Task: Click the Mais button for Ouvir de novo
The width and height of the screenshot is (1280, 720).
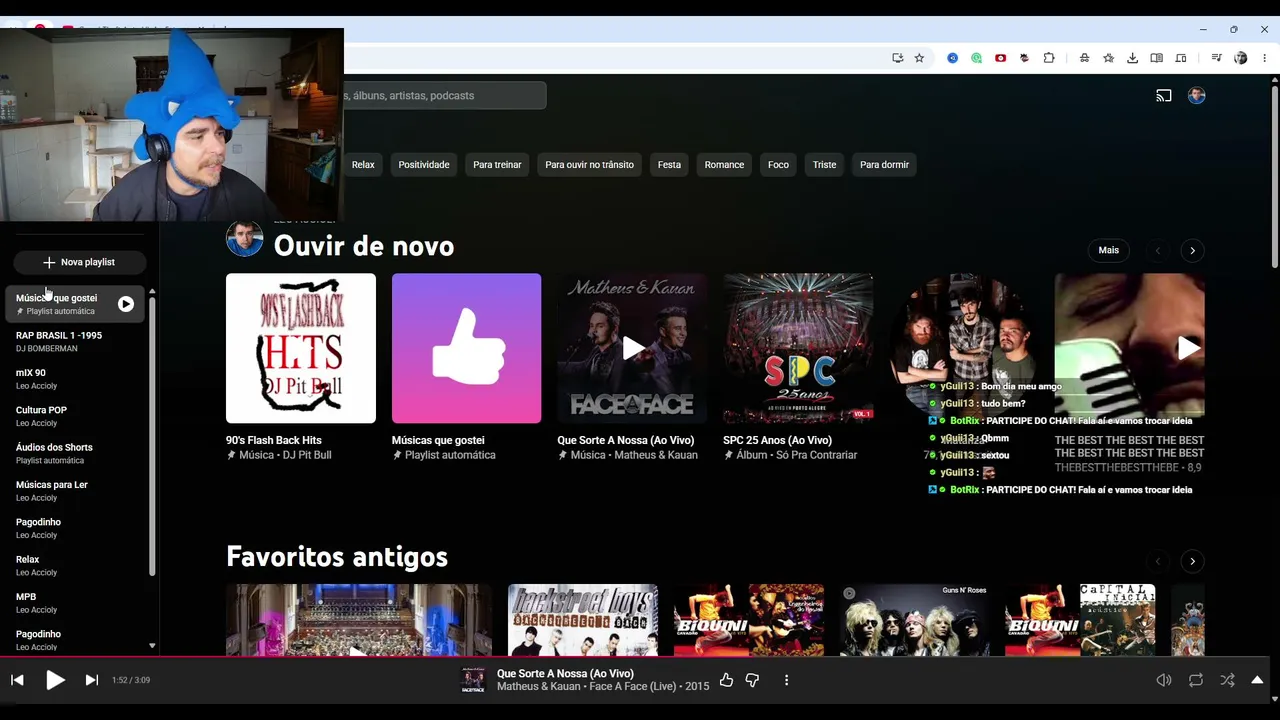Action: point(1109,250)
